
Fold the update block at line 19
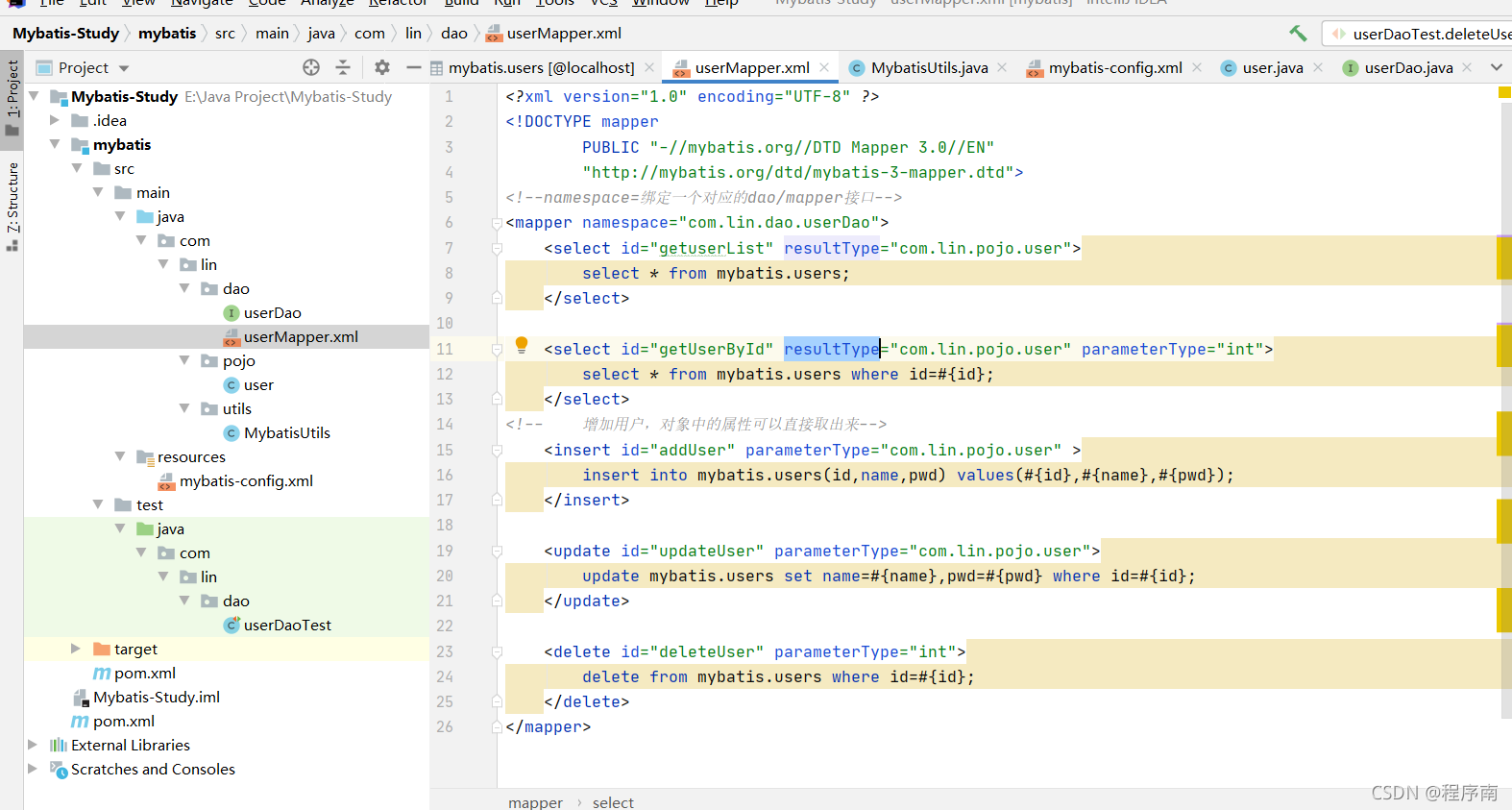497,551
